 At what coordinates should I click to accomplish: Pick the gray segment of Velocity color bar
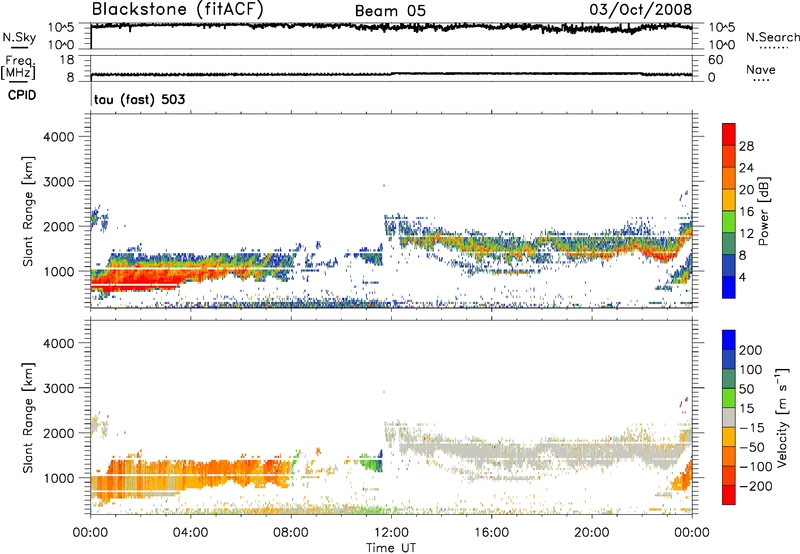click(729, 418)
